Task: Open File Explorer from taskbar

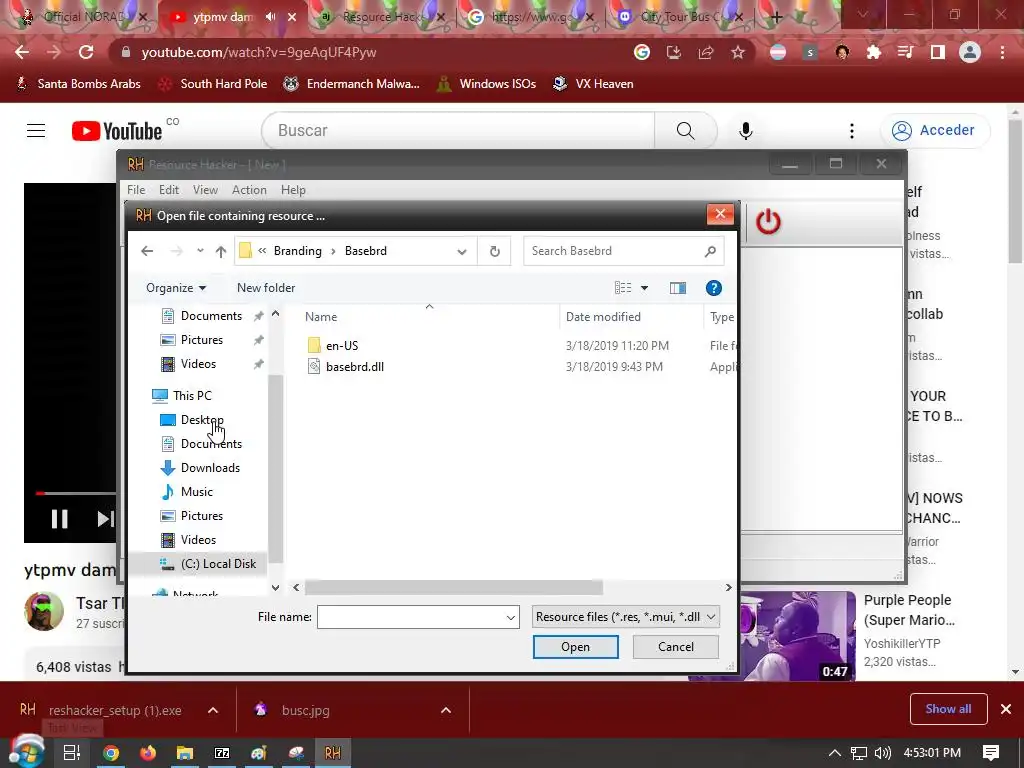Action: pos(185,753)
